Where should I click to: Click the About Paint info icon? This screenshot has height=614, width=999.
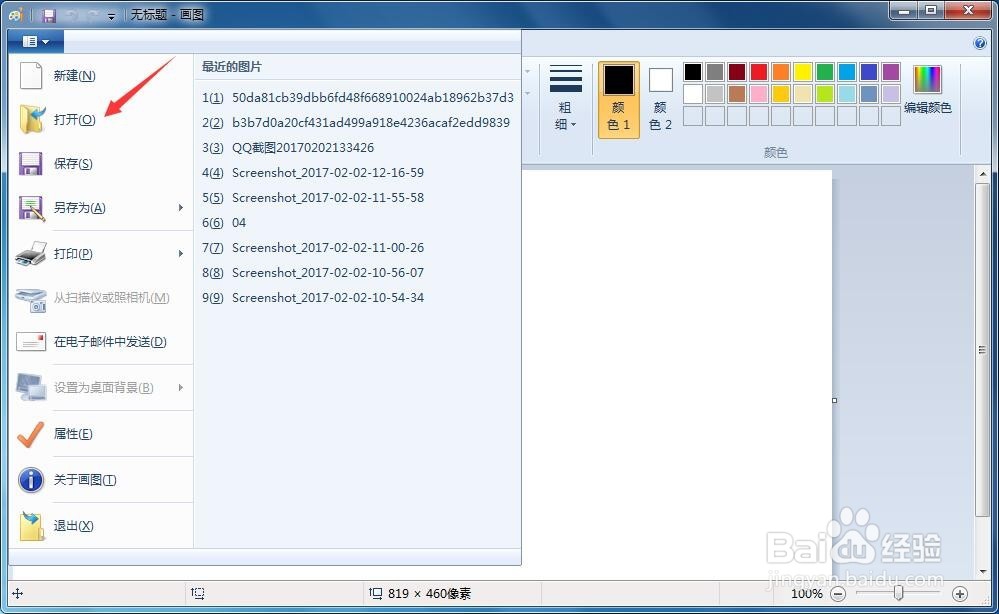pos(31,480)
